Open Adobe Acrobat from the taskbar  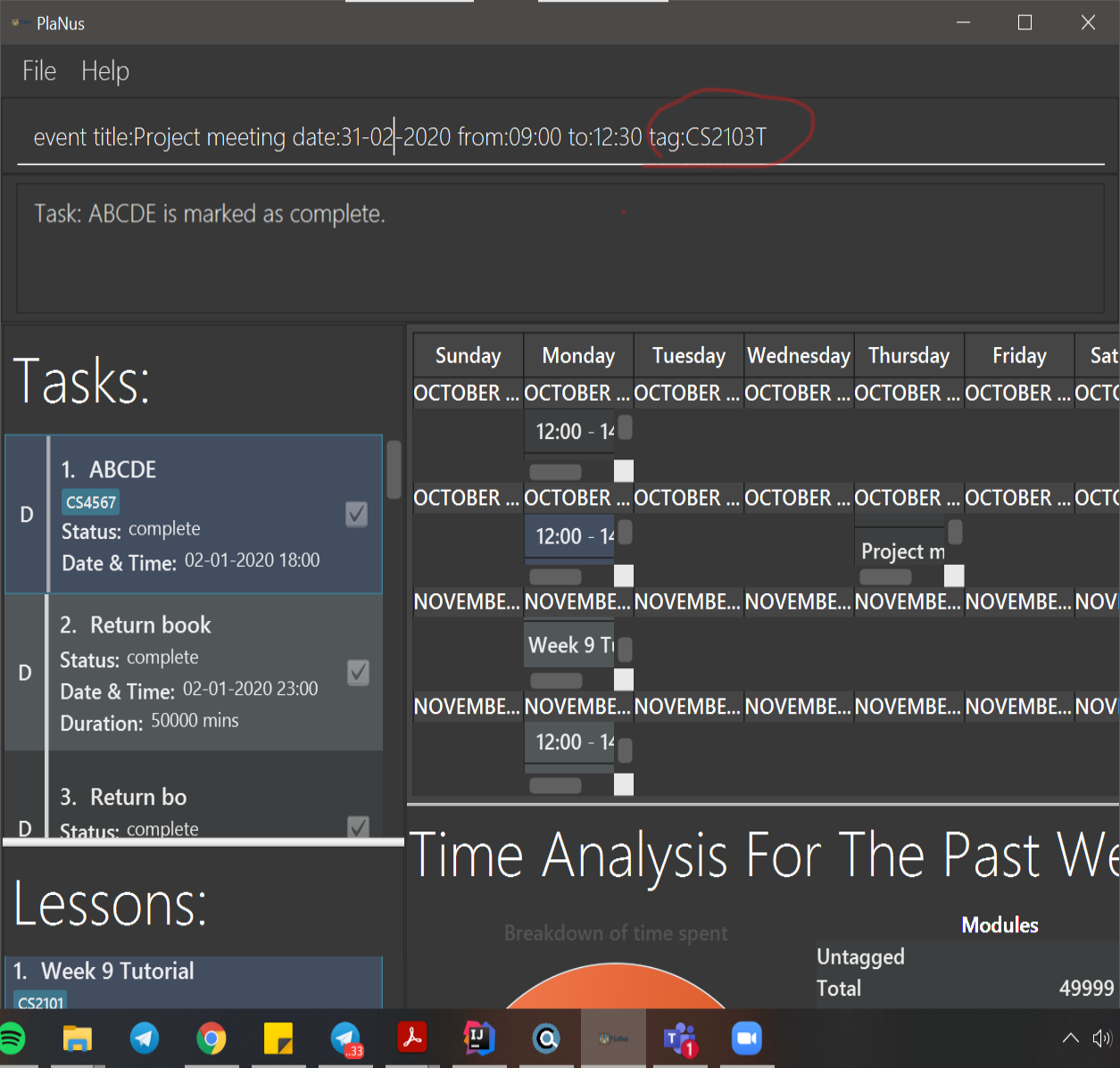tap(412, 1039)
